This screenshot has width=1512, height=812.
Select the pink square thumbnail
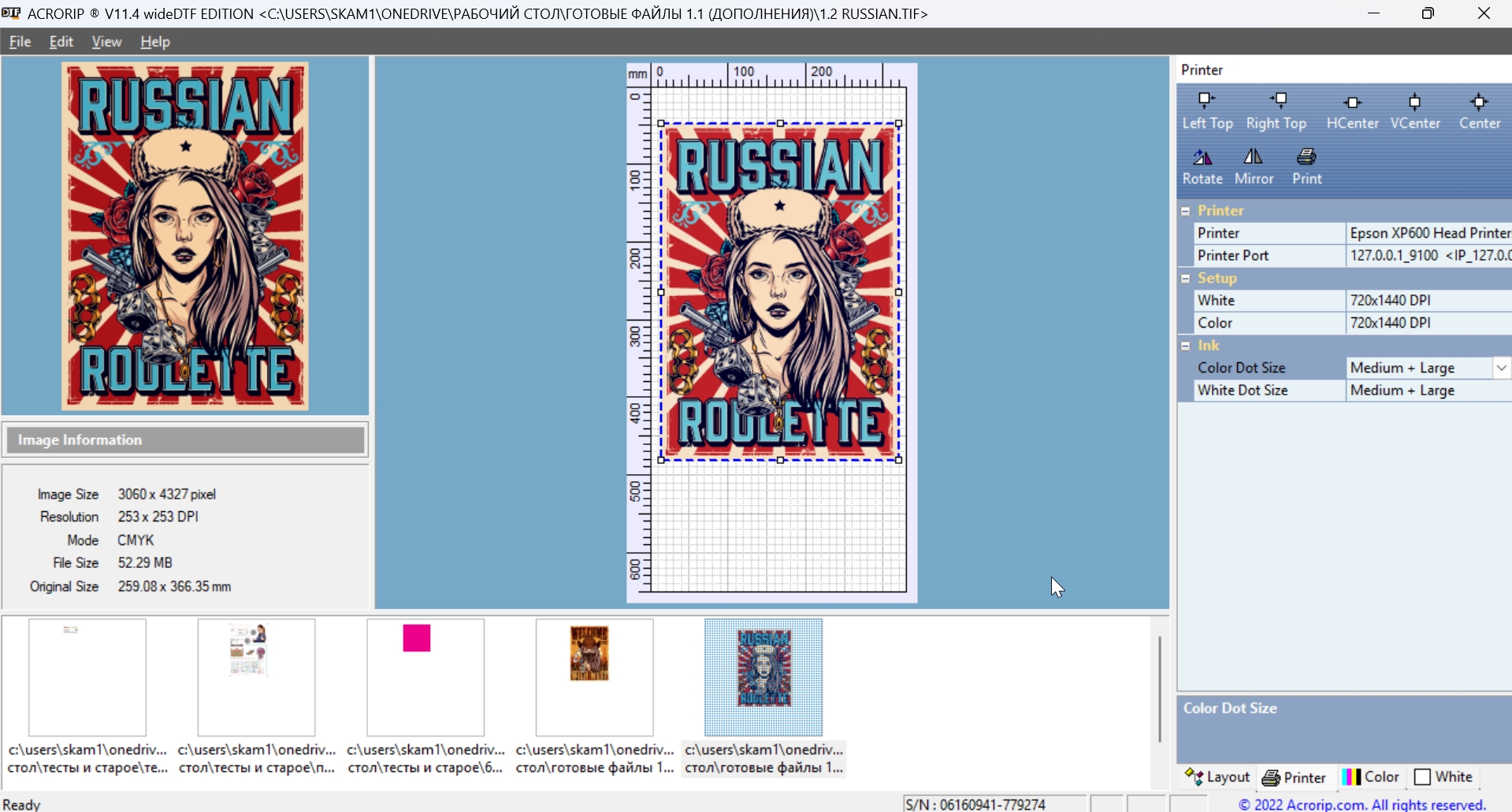click(425, 677)
